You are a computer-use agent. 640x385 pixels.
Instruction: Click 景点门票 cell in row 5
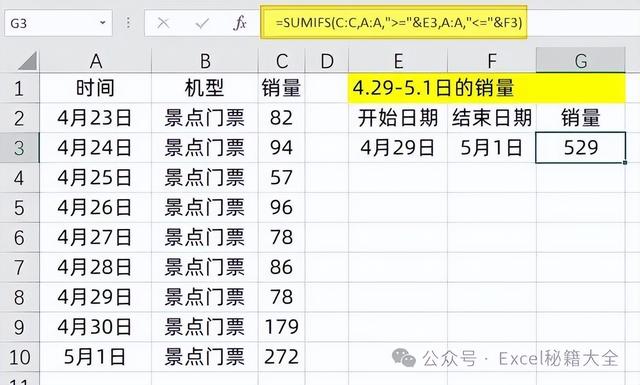click(205, 207)
